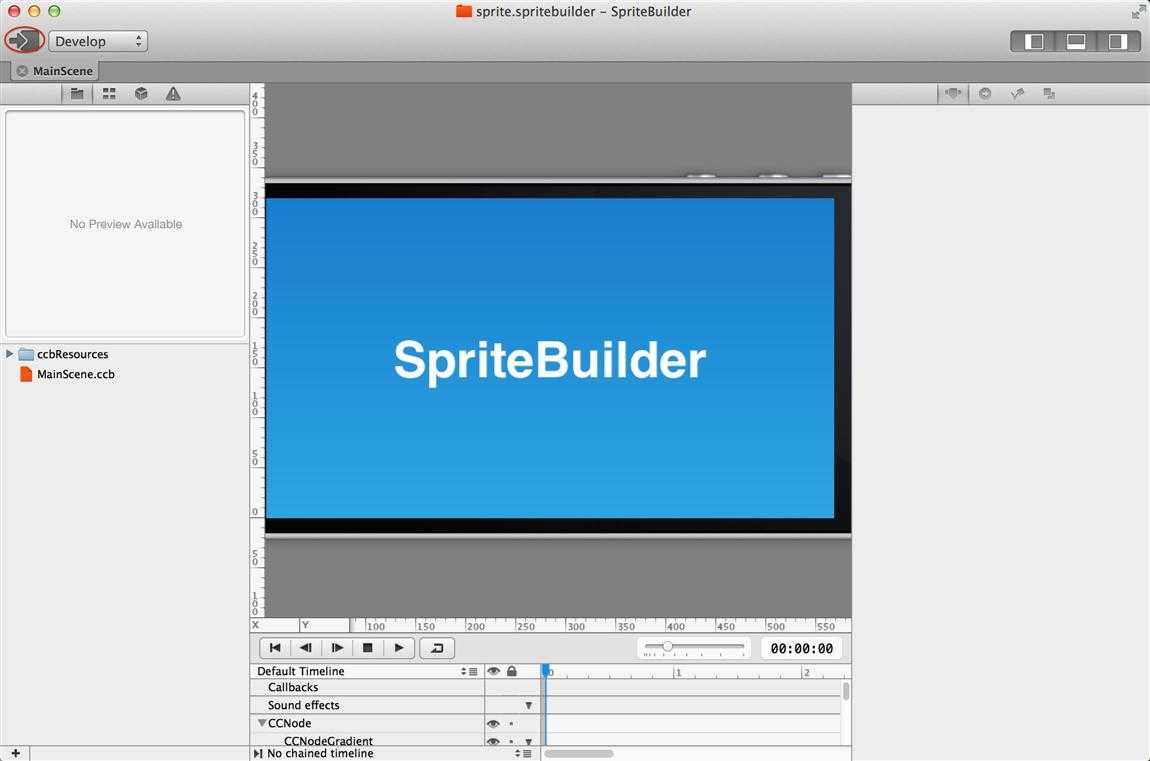Select the CCNode row label
This screenshot has width=1150, height=761.
click(290, 723)
